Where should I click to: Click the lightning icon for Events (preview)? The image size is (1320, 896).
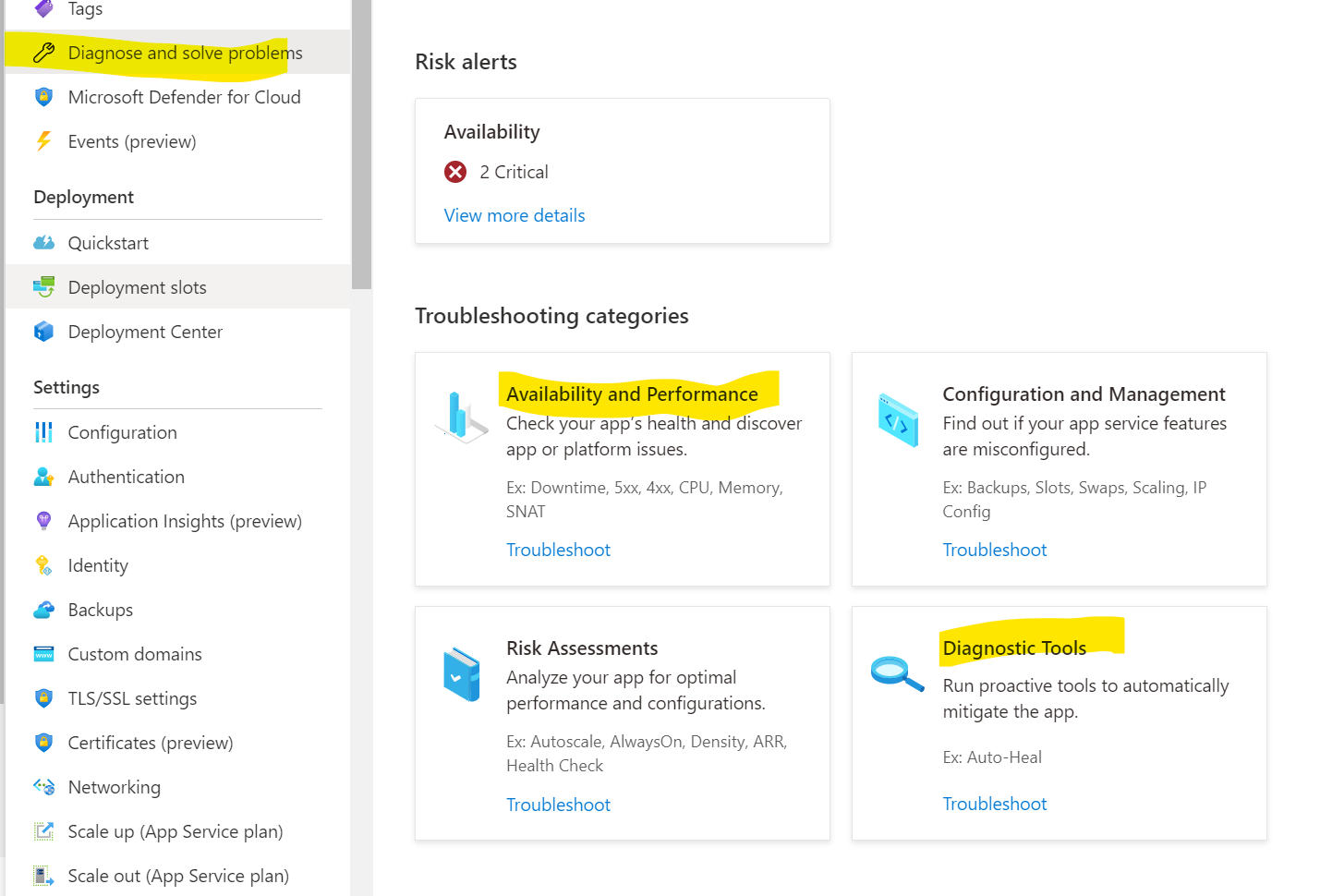coord(43,140)
